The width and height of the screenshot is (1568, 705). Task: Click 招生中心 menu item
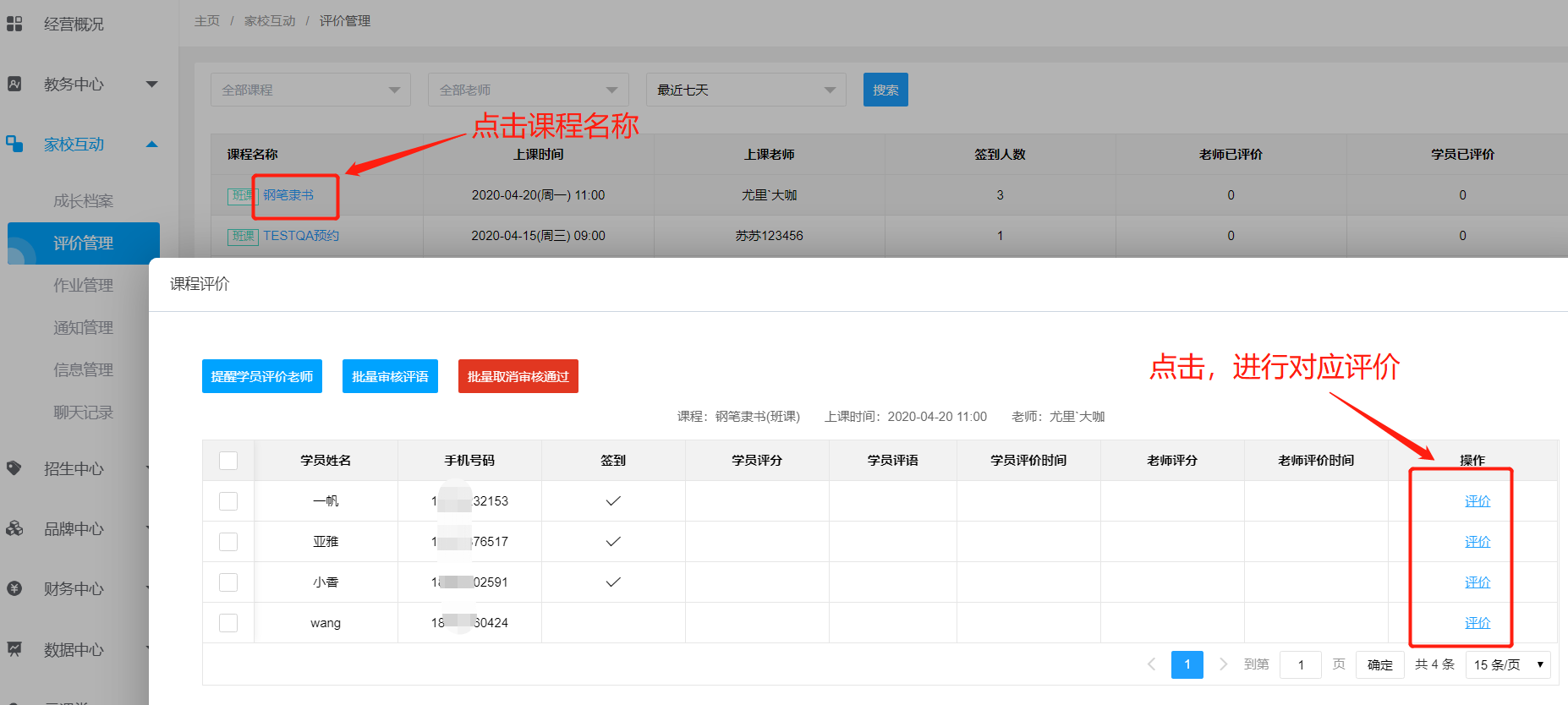74,468
